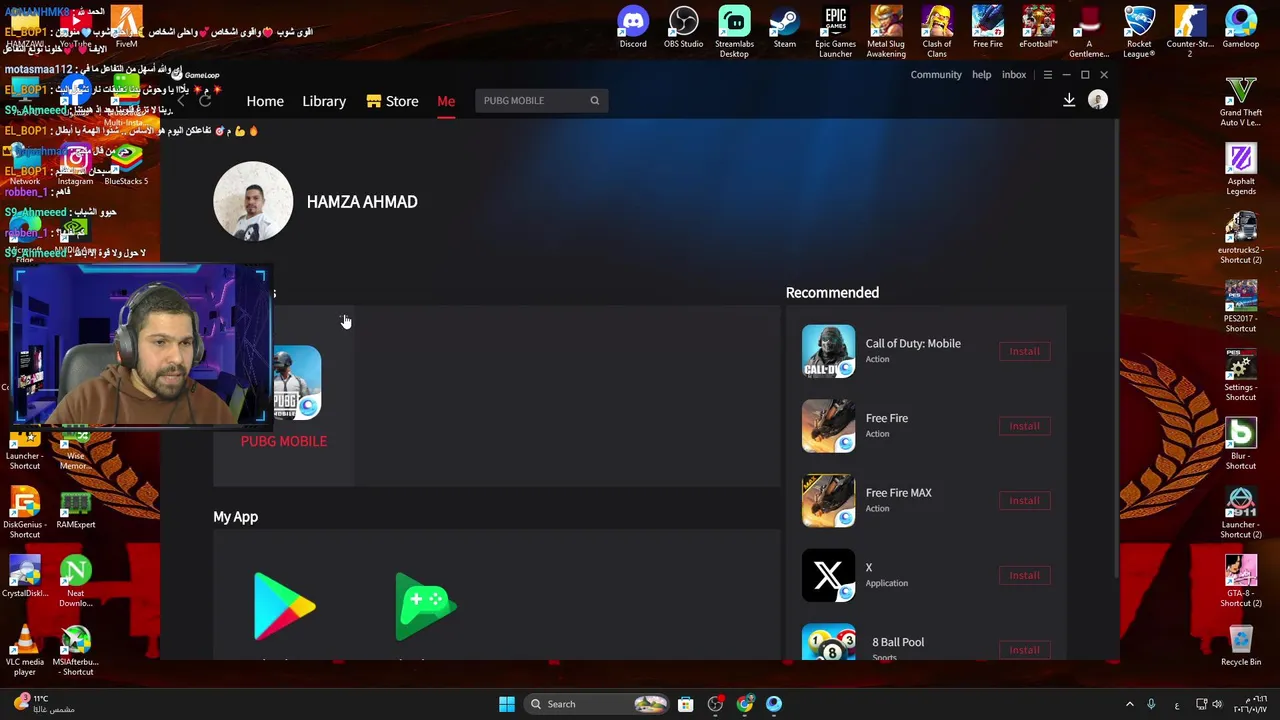Open PES2017 desktop shortcut
This screenshot has height=720, width=1280.
pos(1241,308)
